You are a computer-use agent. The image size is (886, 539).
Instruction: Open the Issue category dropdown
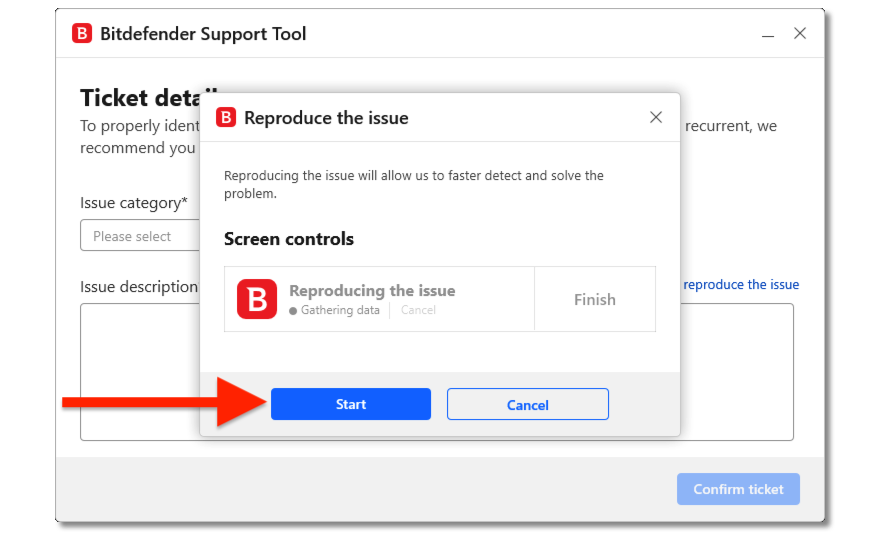pos(140,236)
